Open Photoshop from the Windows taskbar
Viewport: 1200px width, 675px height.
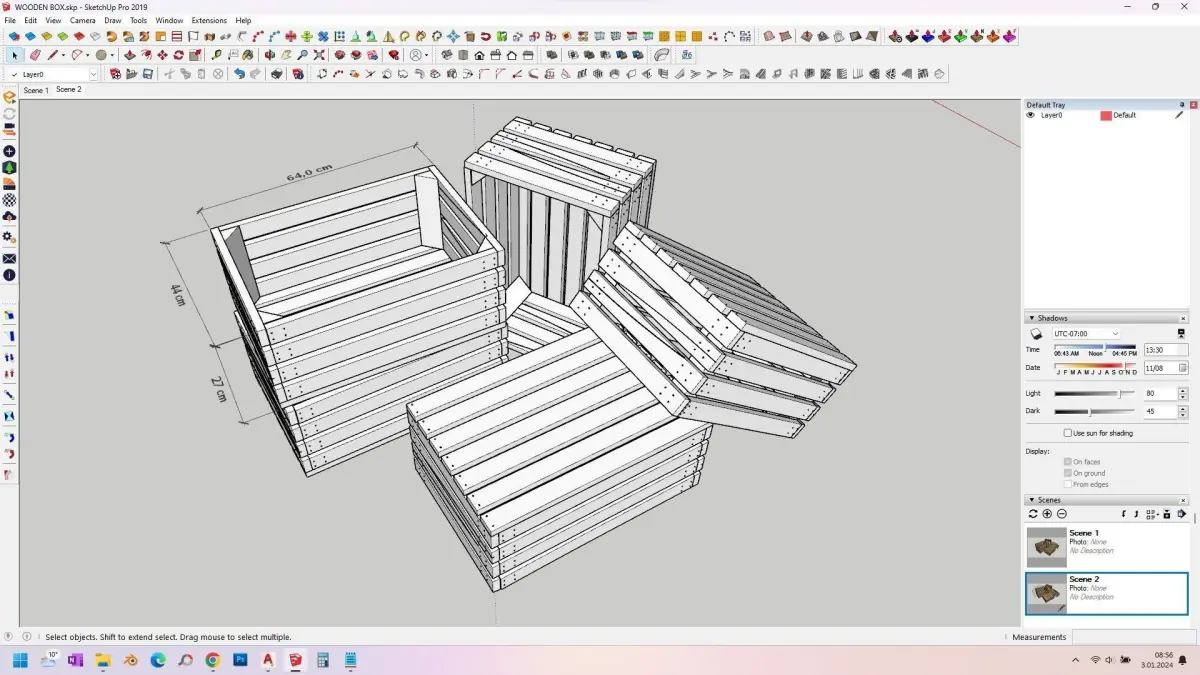coord(240,660)
